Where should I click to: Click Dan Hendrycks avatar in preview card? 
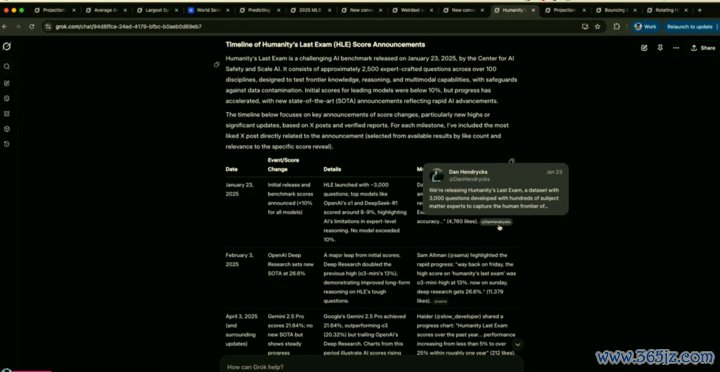pyautogui.click(x=437, y=175)
